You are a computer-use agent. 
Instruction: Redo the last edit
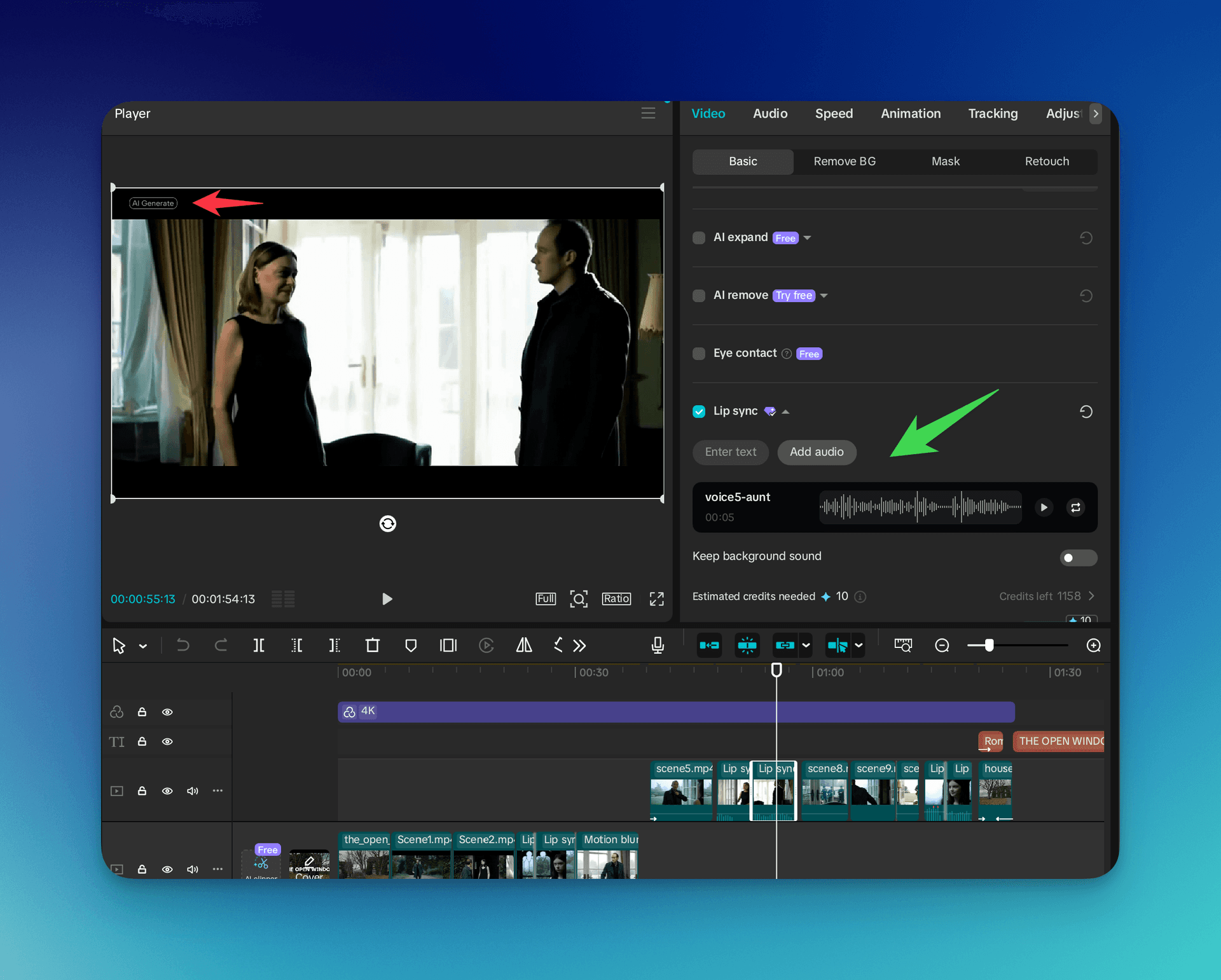[x=221, y=645]
